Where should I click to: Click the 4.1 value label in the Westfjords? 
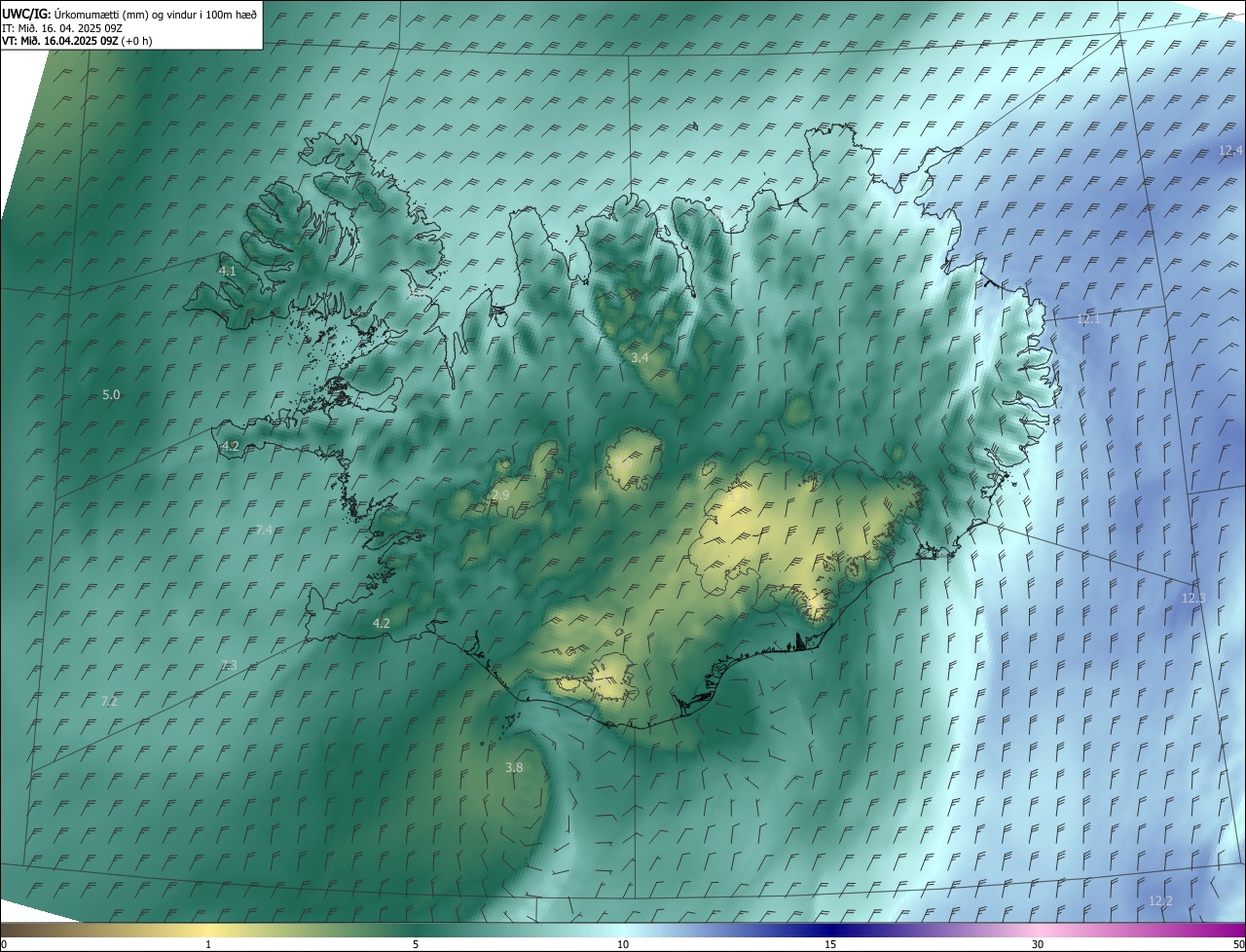coord(227,271)
